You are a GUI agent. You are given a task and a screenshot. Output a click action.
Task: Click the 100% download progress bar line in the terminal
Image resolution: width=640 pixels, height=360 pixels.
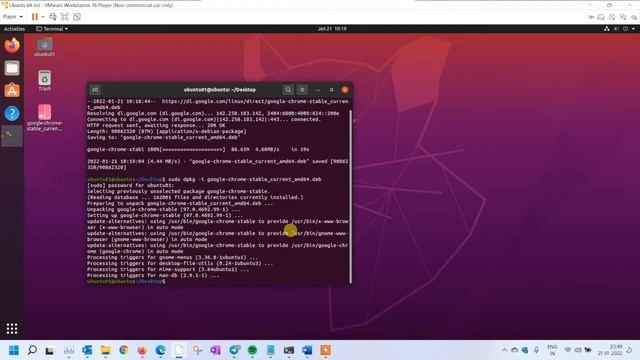[x=198, y=149]
